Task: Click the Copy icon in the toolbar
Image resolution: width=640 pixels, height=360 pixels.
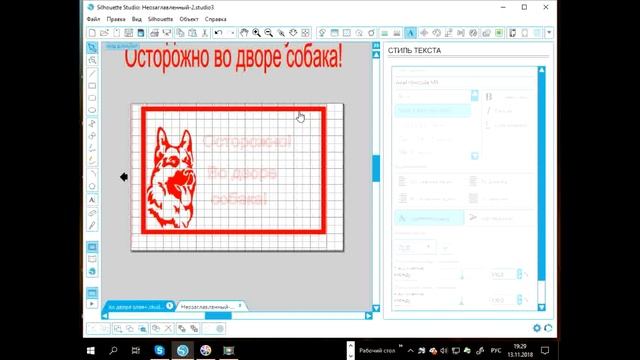Action: (x=180, y=33)
